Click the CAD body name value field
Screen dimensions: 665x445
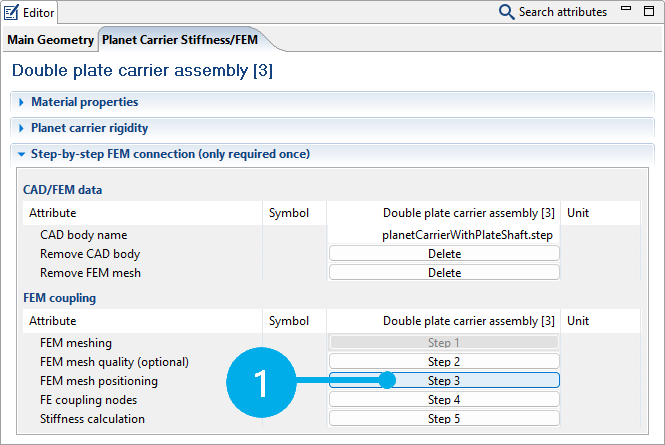(x=444, y=235)
